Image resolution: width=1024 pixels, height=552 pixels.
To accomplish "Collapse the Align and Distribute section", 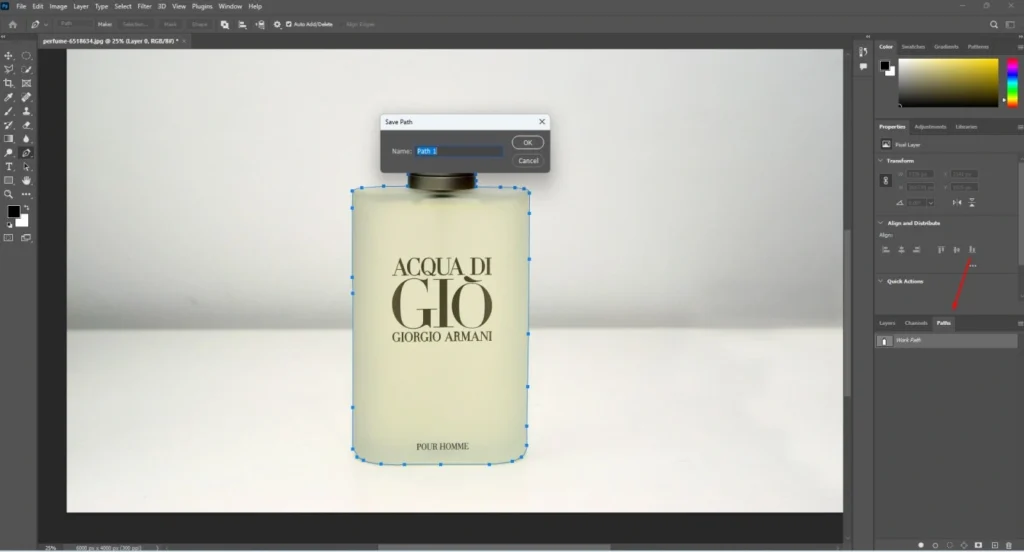I will tap(880, 223).
